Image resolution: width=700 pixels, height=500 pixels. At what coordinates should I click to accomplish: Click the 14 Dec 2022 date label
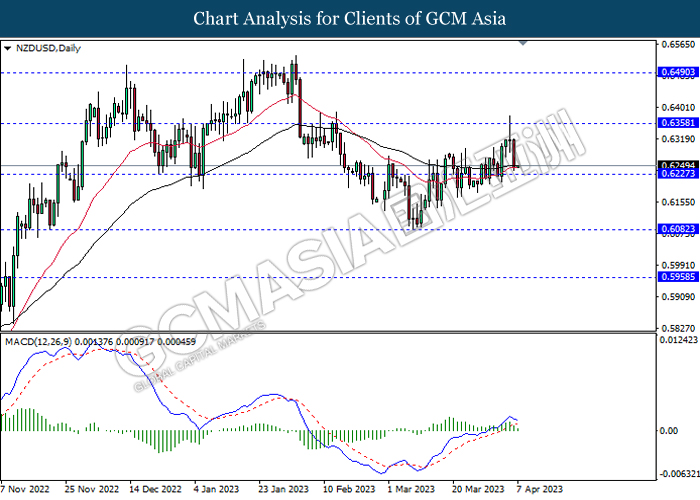tap(156, 489)
